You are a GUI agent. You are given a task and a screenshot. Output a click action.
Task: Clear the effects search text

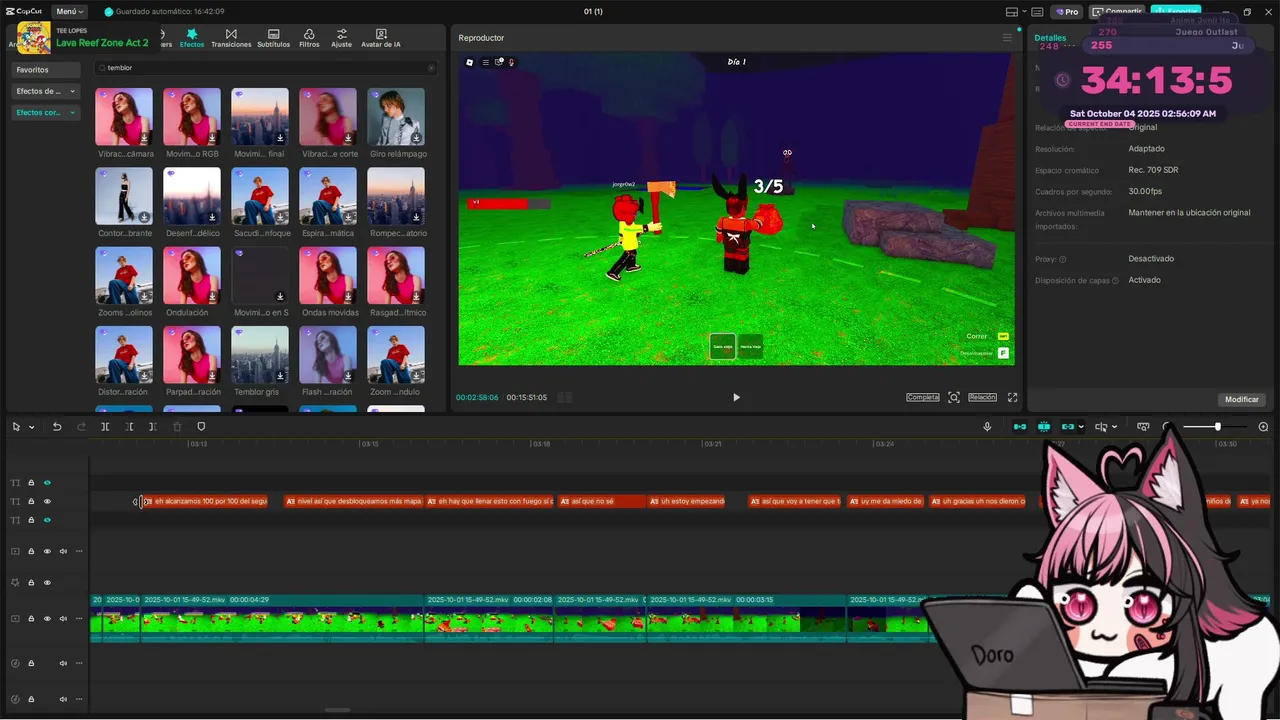click(x=431, y=68)
